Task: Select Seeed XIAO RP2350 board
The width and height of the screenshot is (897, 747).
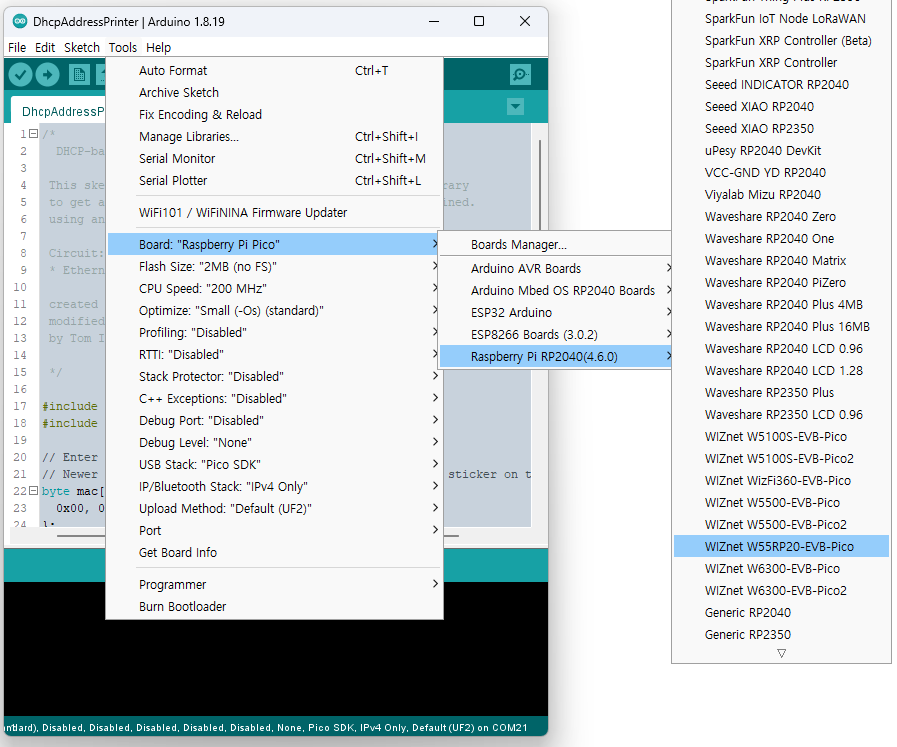Action: pyautogui.click(x=781, y=129)
